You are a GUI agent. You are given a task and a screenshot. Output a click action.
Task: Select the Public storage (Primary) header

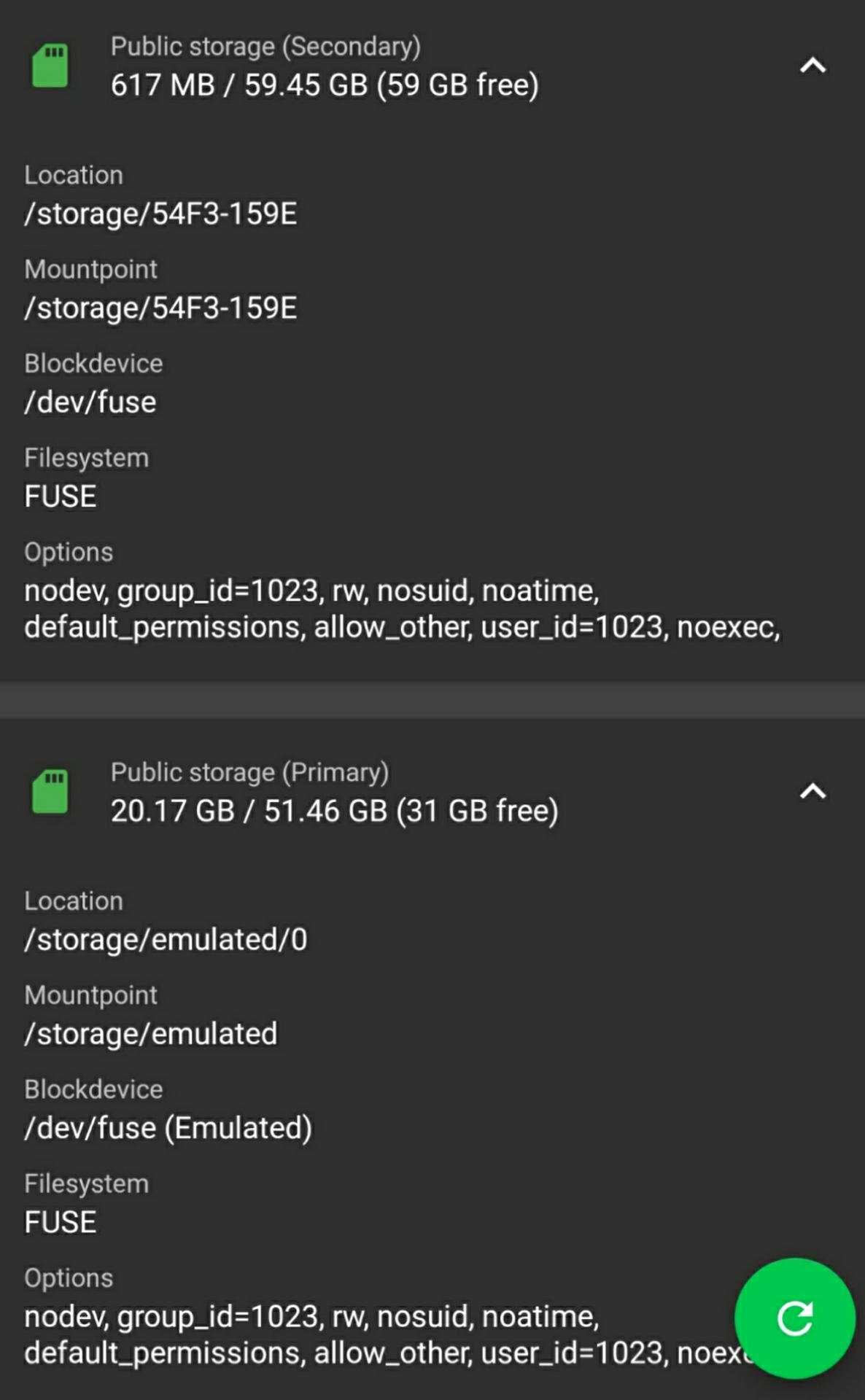pos(250,773)
